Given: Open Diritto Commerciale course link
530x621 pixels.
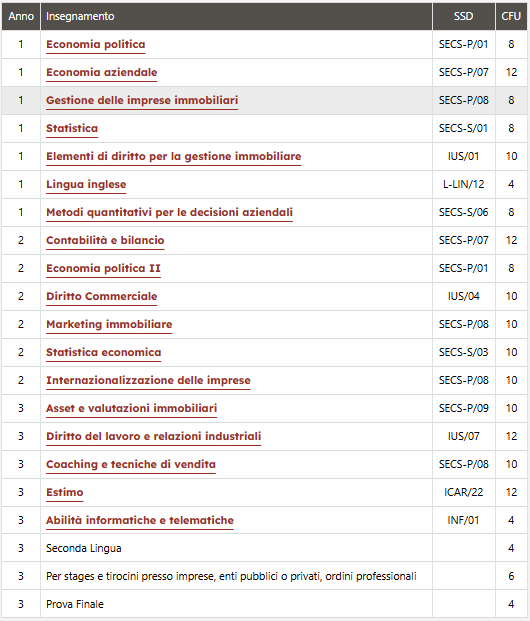Looking at the screenshot, I should 101,296.
